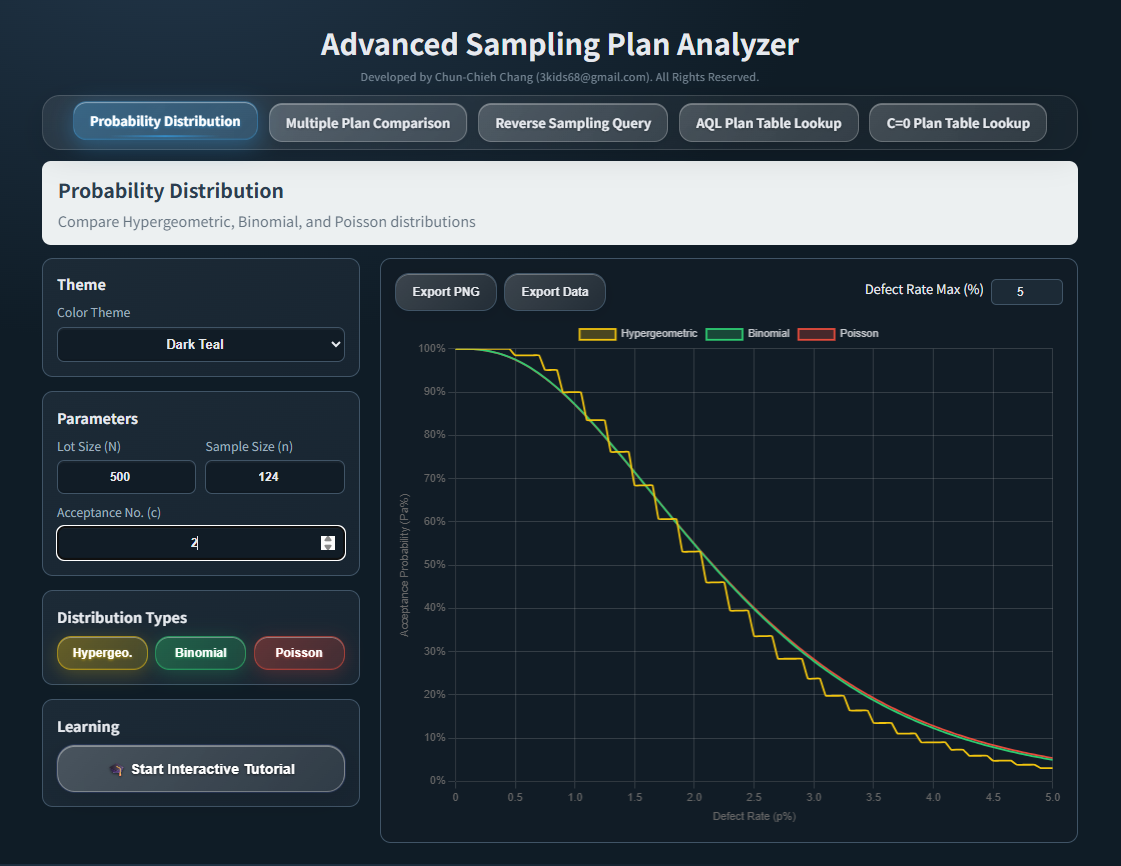This screenshot has height=866, width=1121.
Task: Select the AQL Plan Table Lookup tab
Action: pyautogui.click(x=768, y=122)
